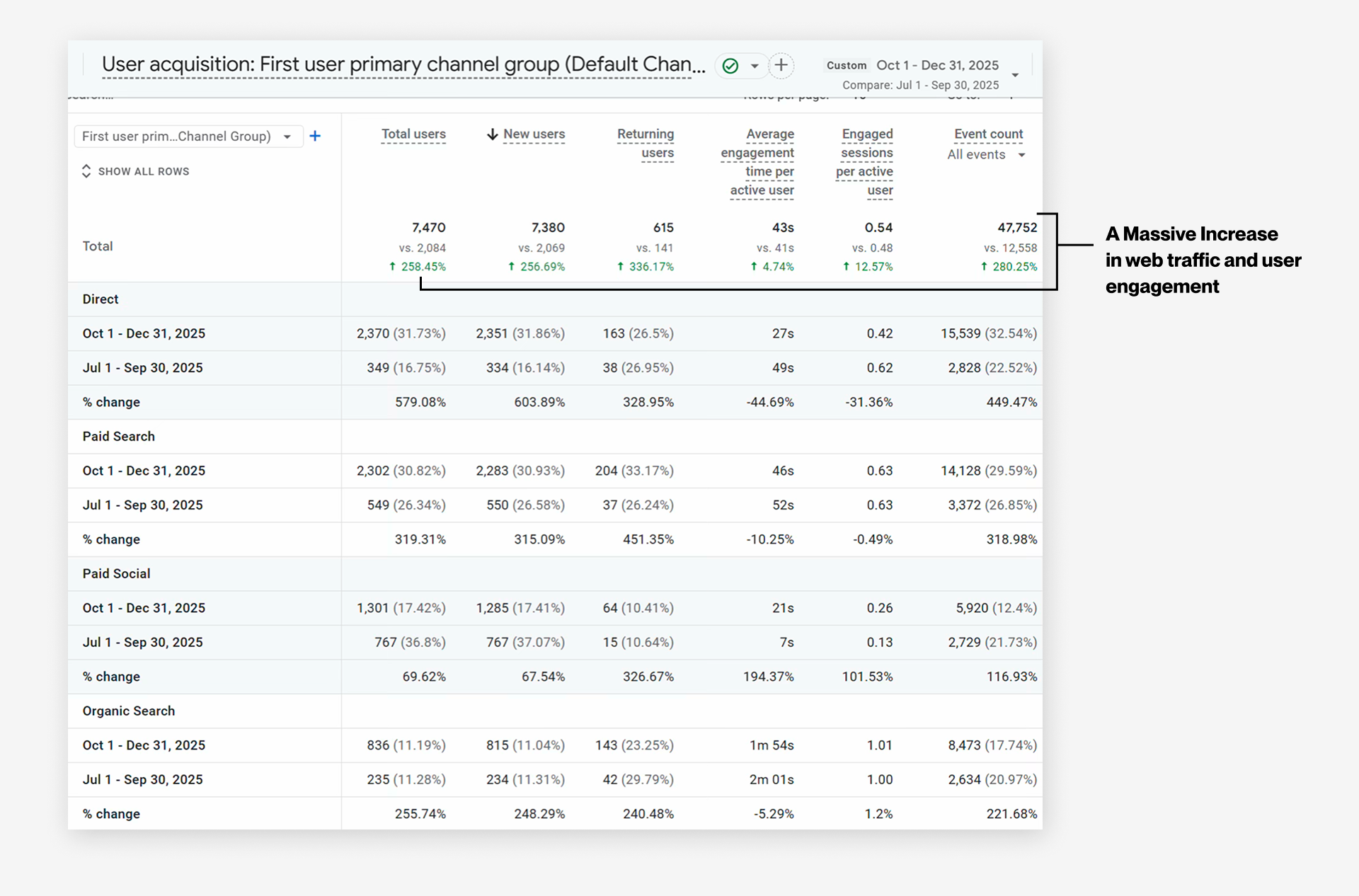Image resolution: width=1359 pixels, height=896 pixels.
Task: Sort by Event count column header
Action: pyautogui.click(x=988, y=134)
